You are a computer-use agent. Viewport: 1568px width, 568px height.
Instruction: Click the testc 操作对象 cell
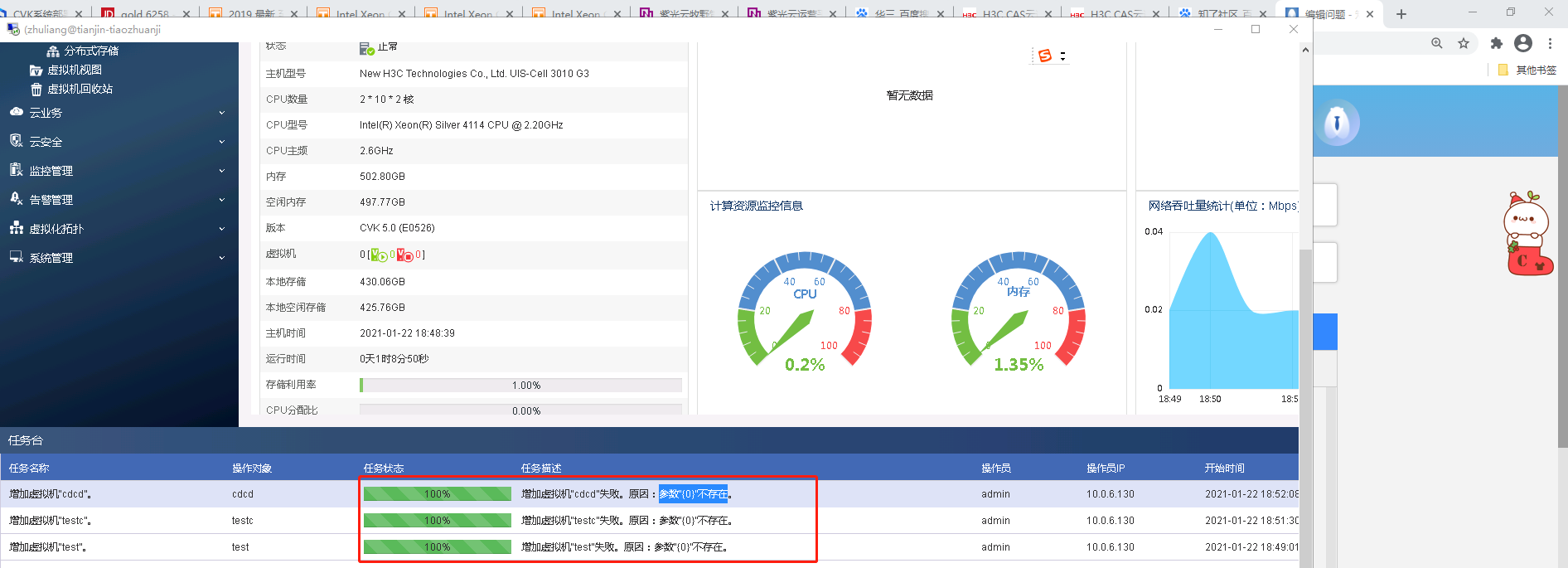coord(243,521)
